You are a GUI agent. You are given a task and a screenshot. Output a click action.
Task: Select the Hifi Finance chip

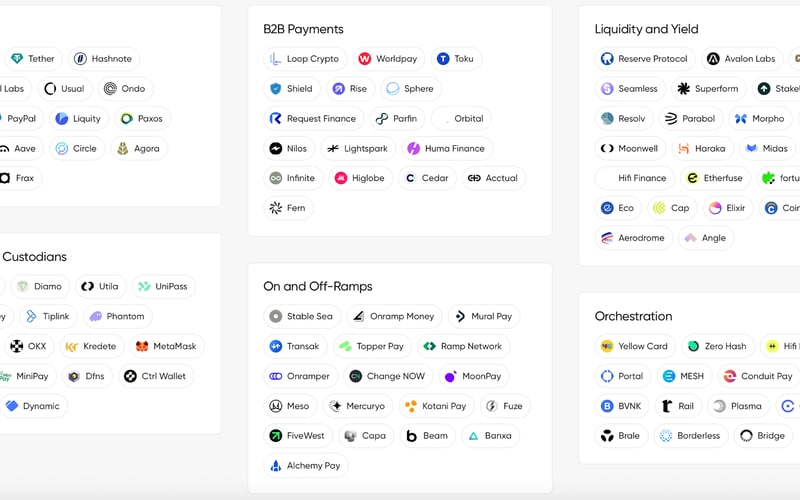click(x=635, y=178)
